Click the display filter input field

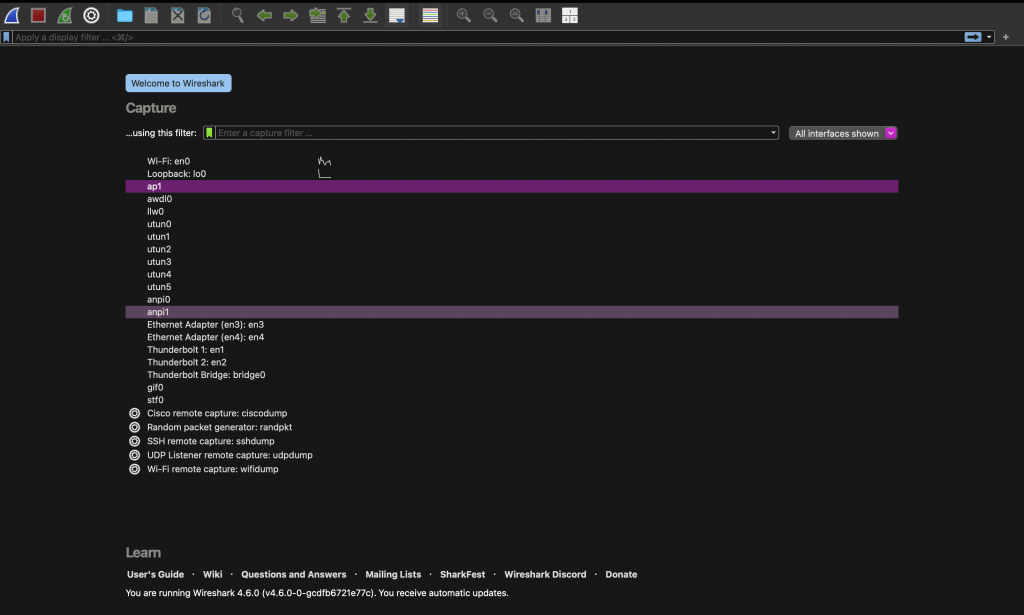point(487,37)
